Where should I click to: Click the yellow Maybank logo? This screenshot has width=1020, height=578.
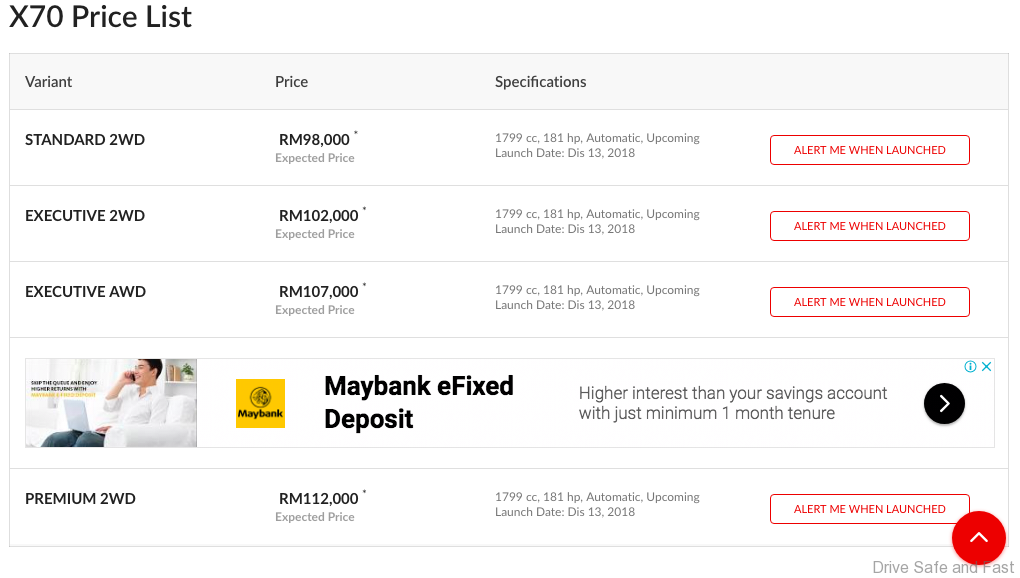[x=260, y=403]
